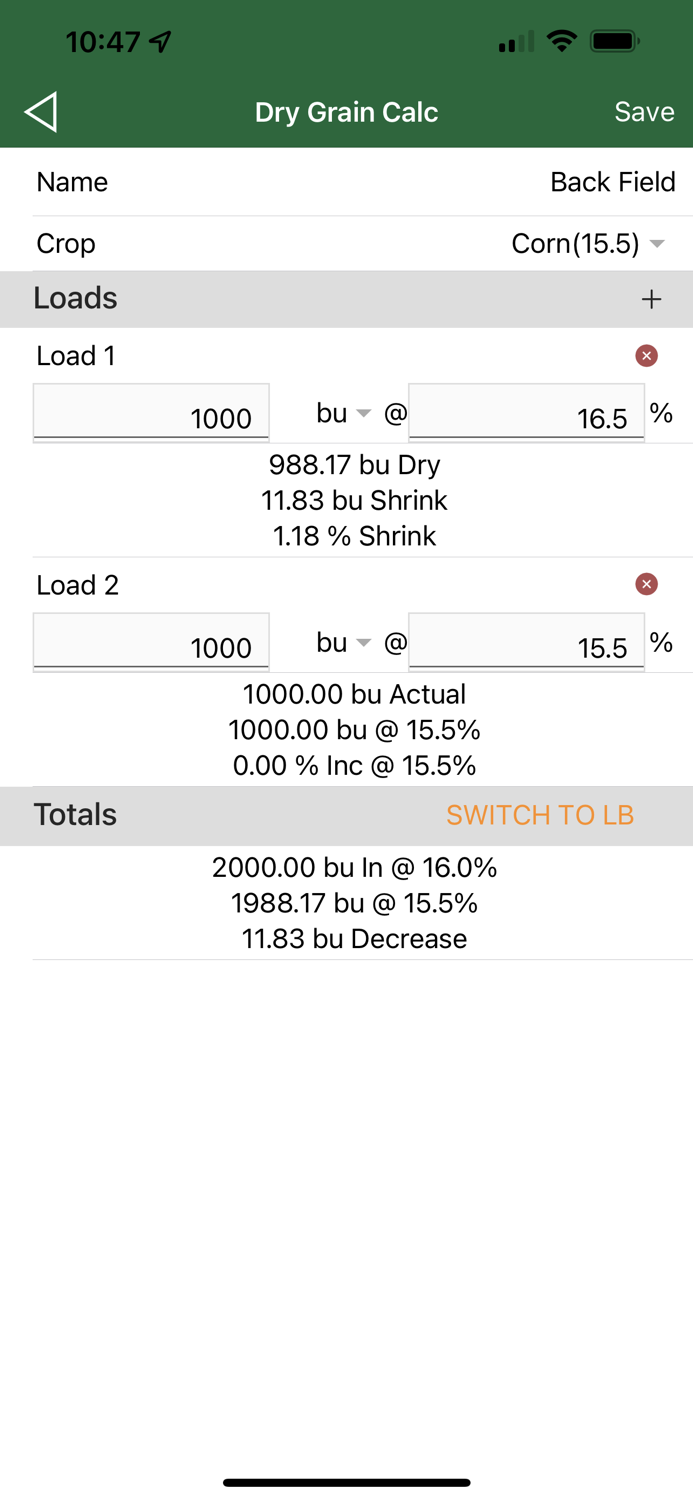Save the Dry Grain Calc entry
Screen dimensions: 693x1500
644,111
